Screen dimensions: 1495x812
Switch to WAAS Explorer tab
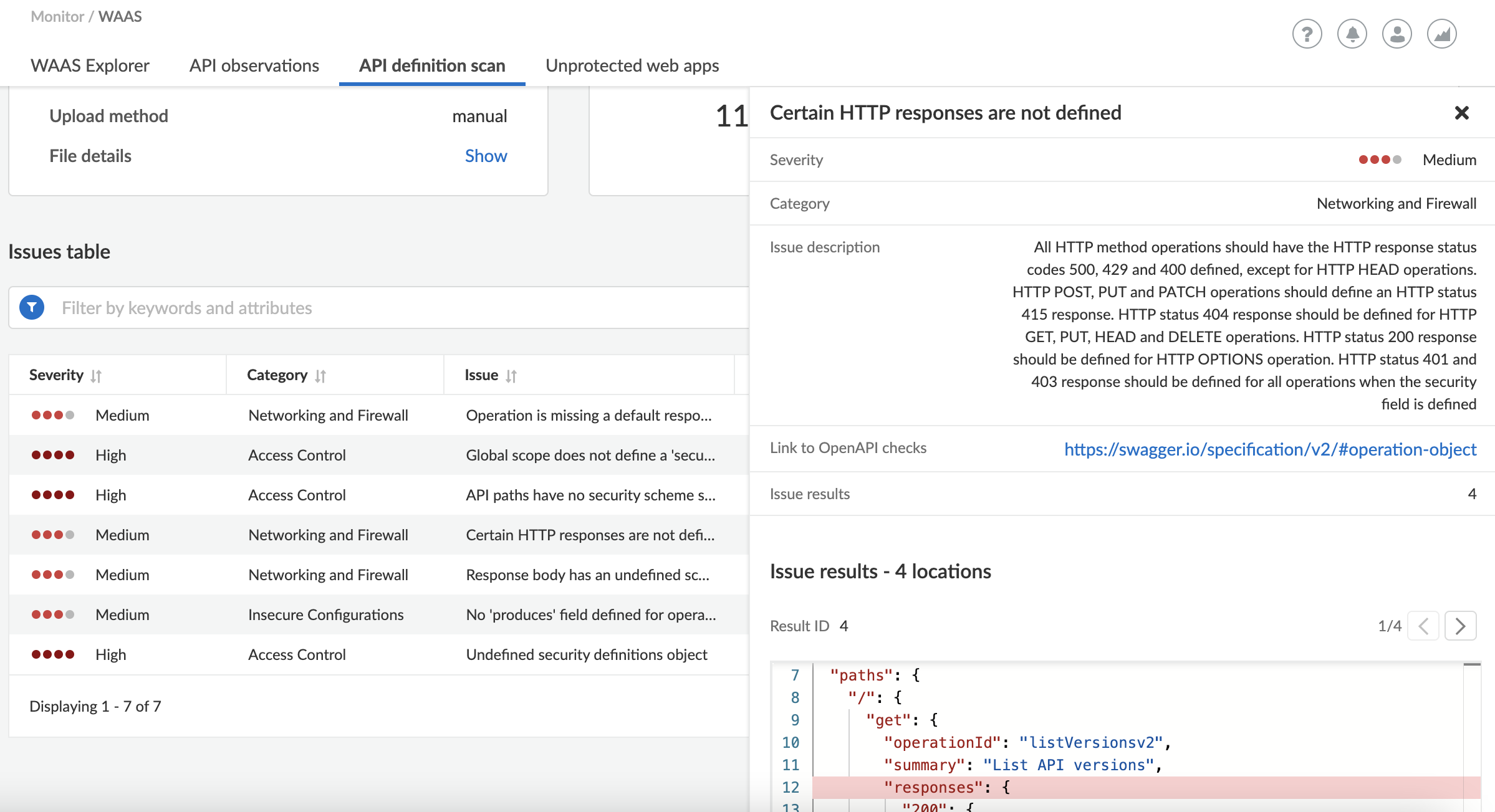pyautogui.click(x=90, y=65)
